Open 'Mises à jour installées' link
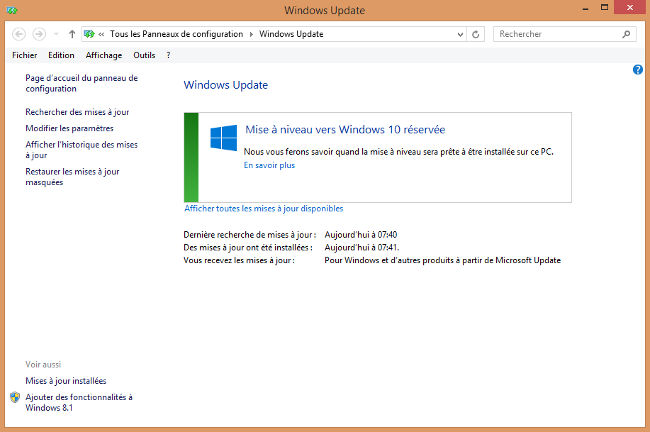The image size is (650, 432). tap(66, 381)
